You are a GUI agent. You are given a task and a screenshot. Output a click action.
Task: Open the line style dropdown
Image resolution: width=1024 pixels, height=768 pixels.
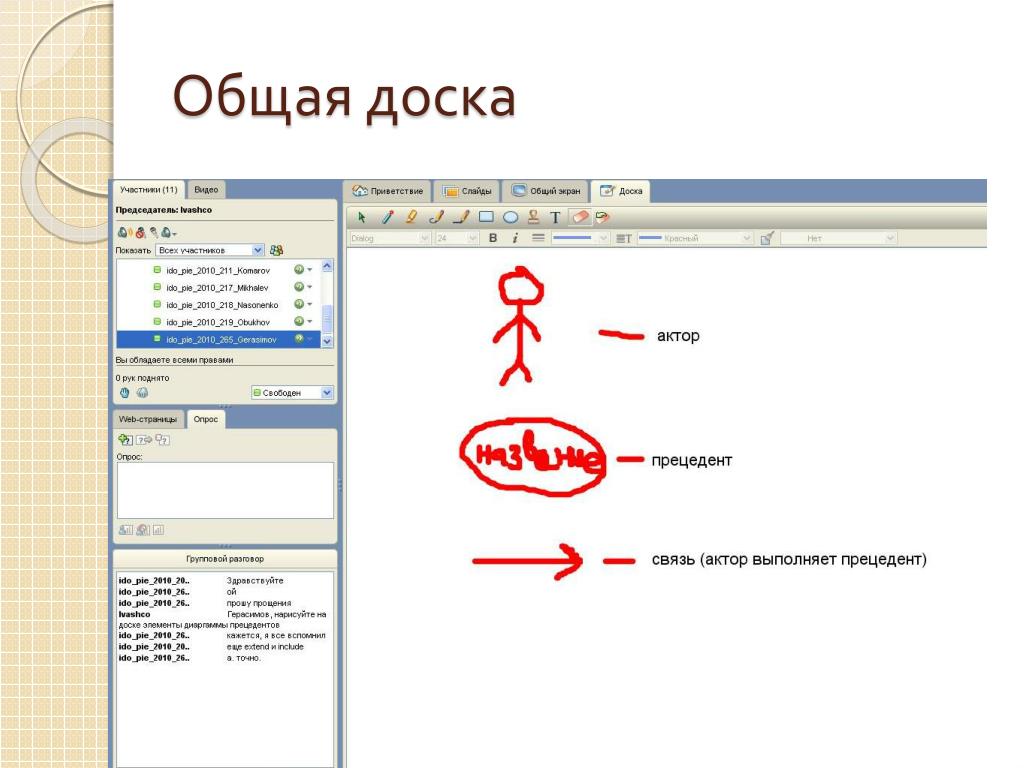point(580,238)
